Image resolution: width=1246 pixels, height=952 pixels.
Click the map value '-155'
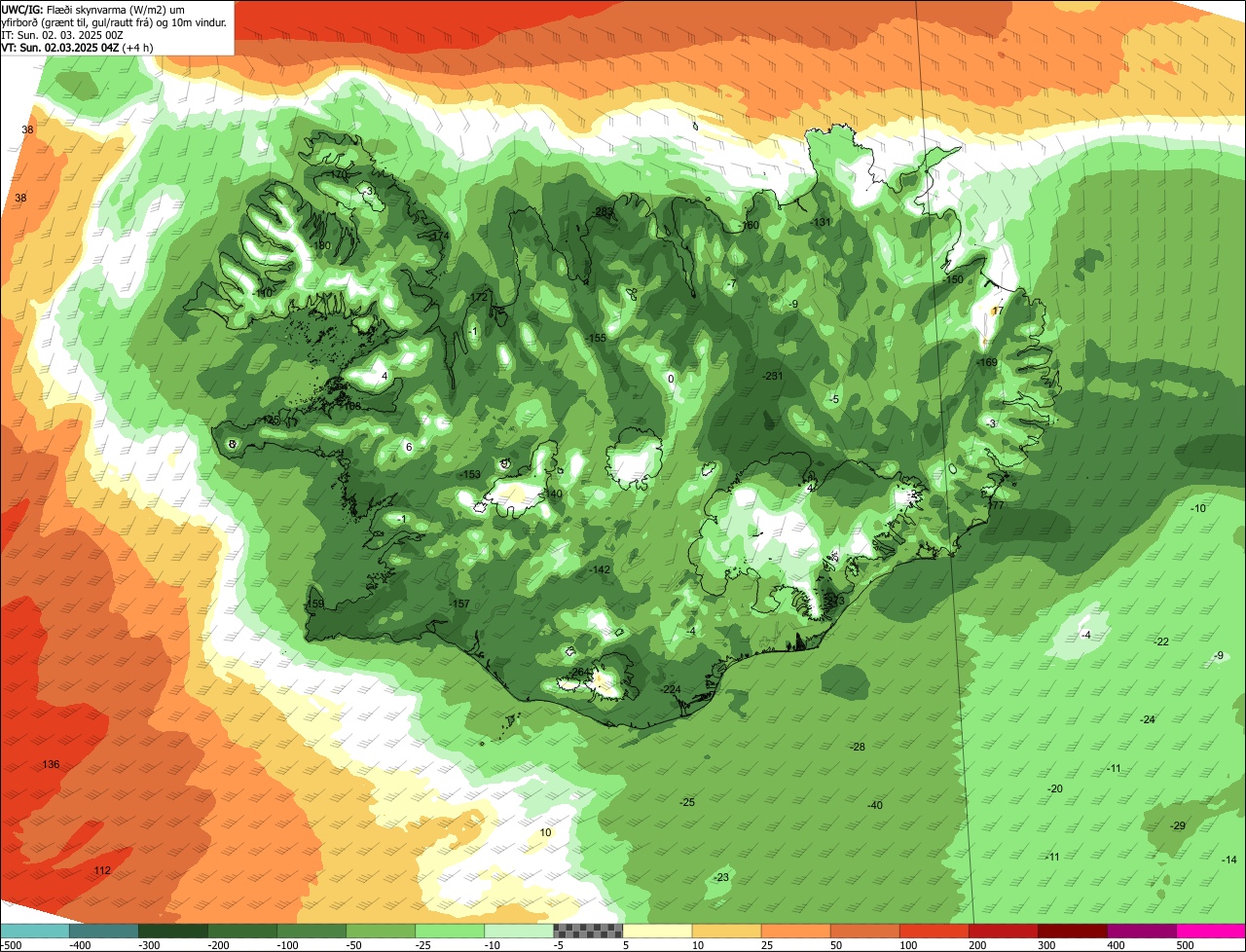point(597,338)
